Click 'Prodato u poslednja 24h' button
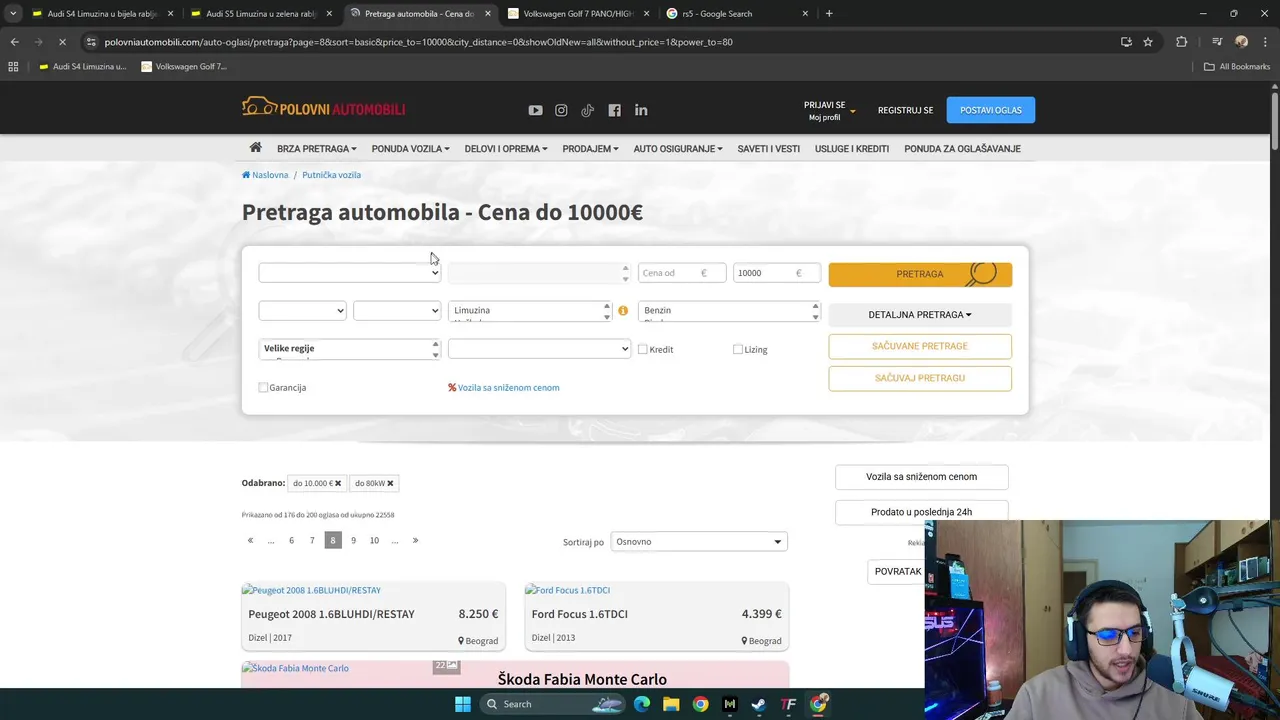Viewport: 1280px width, 720px height. pyautogui.click(x=921, y=511)
